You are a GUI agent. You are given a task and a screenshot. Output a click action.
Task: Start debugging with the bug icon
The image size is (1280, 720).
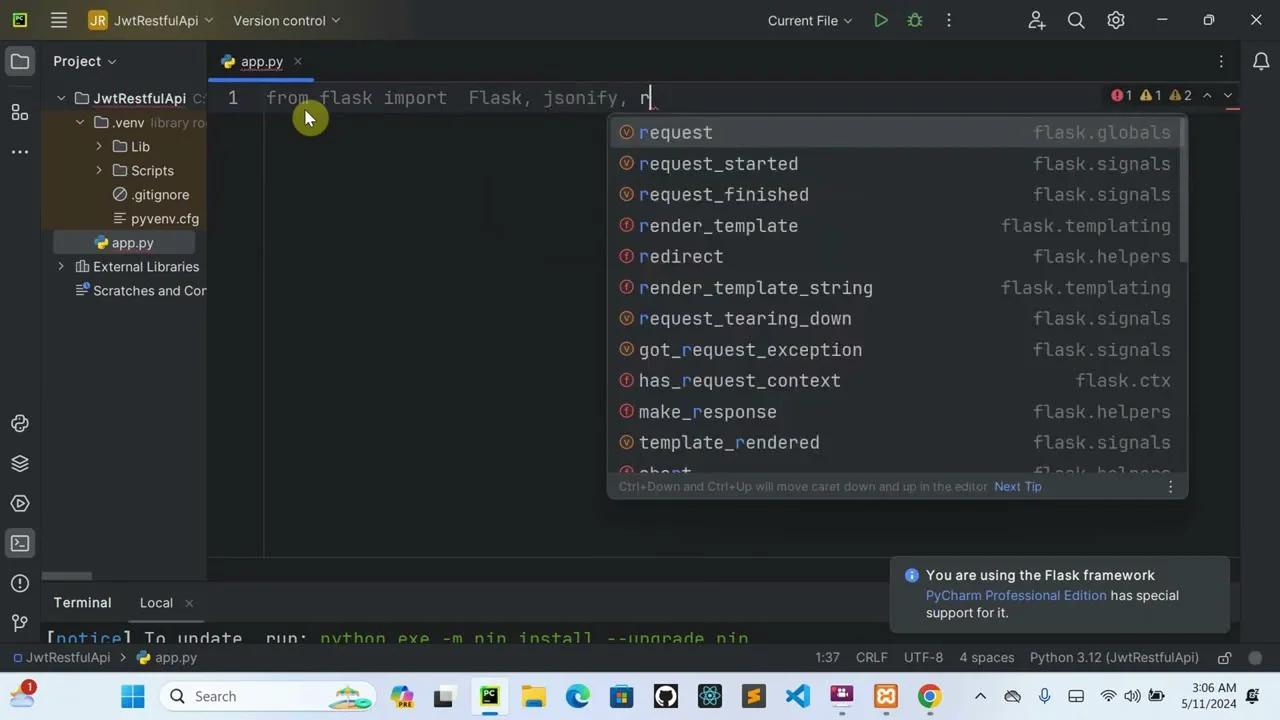pos(914,20)
